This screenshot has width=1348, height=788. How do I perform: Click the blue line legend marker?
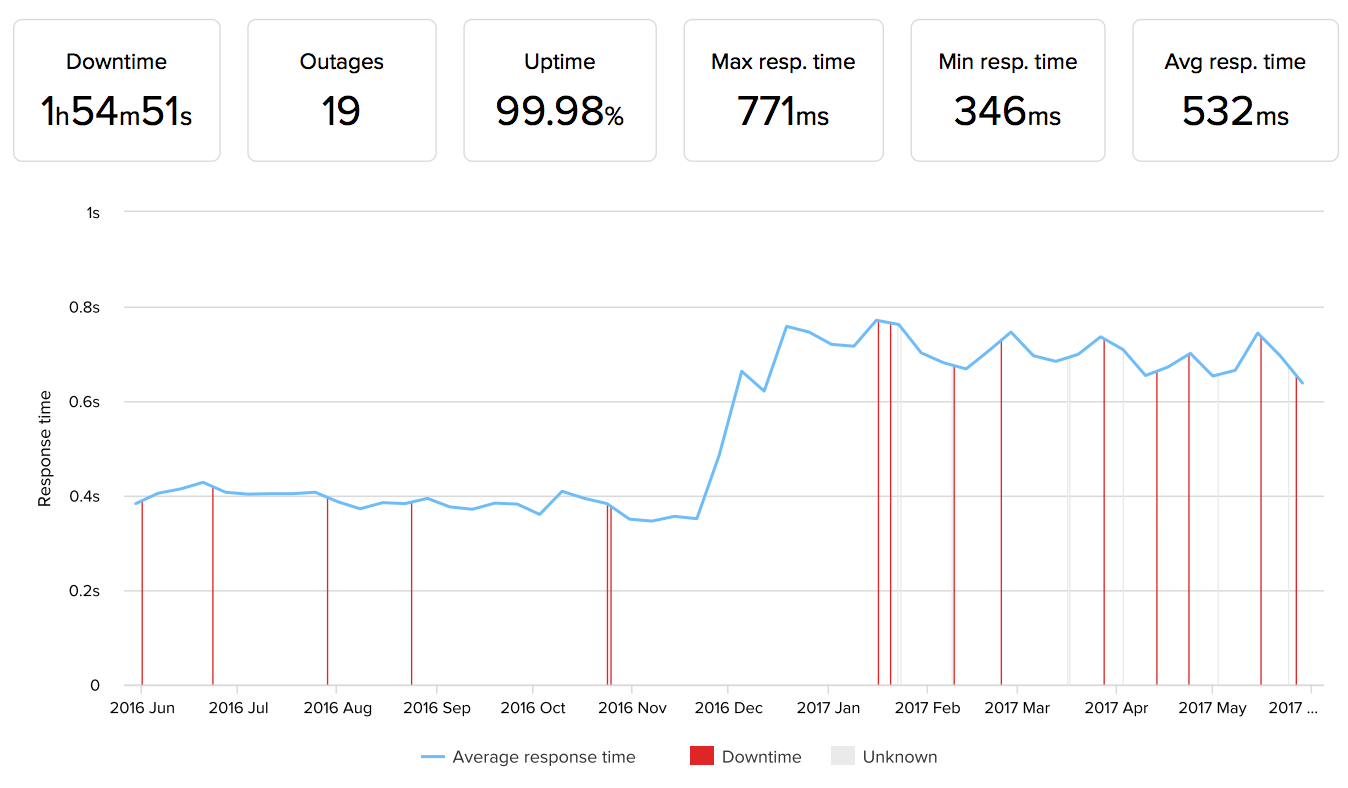click(432, 757)
